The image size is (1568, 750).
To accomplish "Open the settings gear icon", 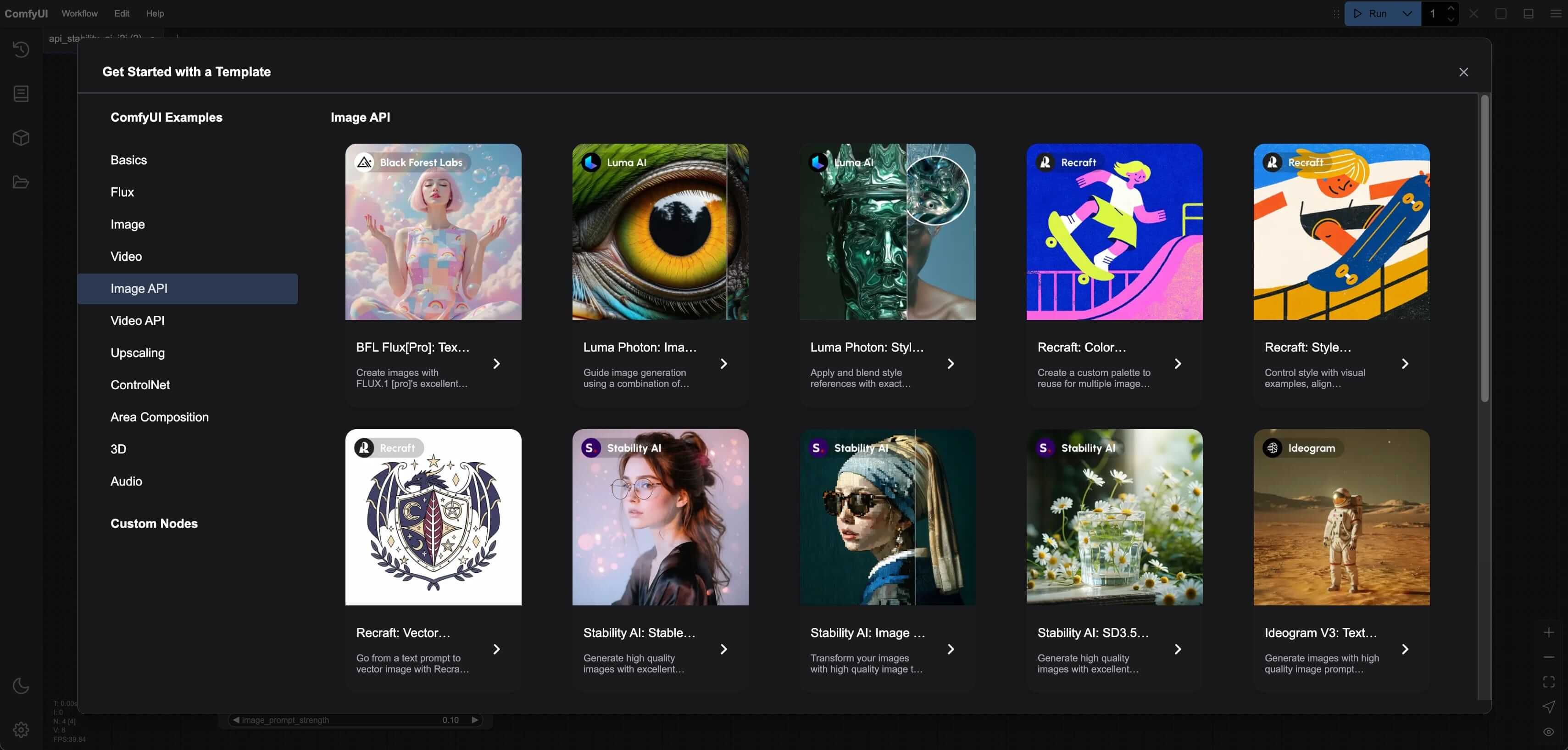I will [21, 729].
